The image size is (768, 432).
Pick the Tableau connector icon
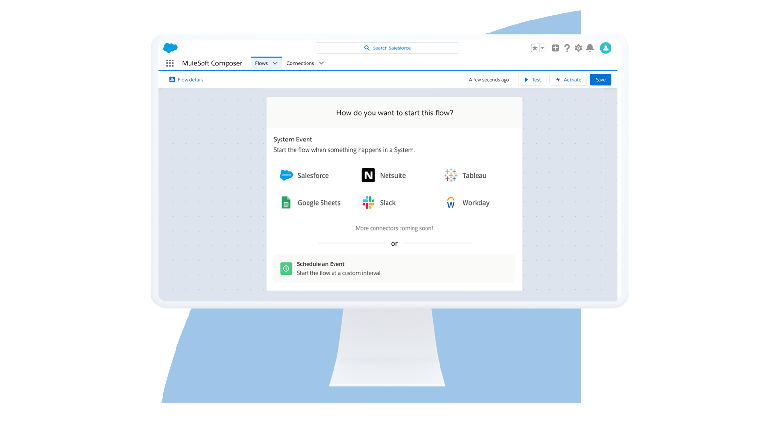coord(451,175)
